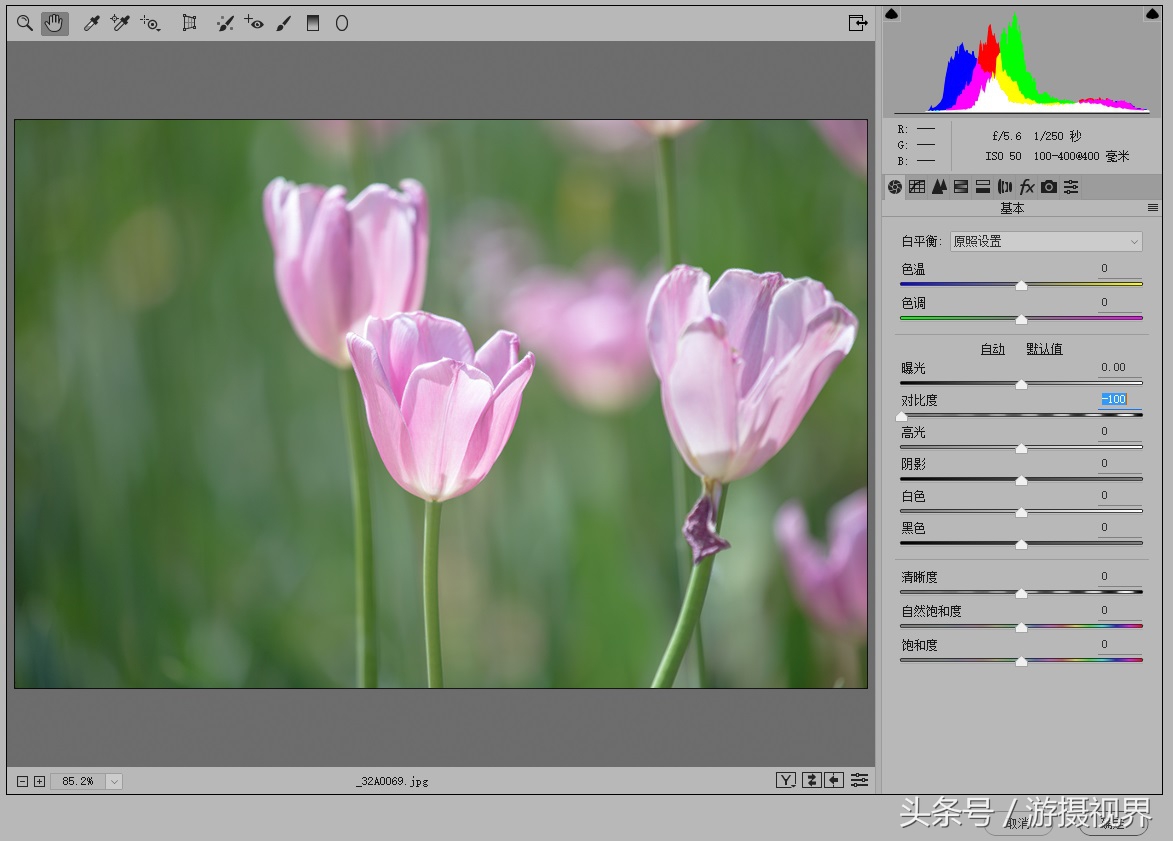Select the Radial Filter tool
Image resolution: width=1173 pixels, height=841 pixels.
342,23
